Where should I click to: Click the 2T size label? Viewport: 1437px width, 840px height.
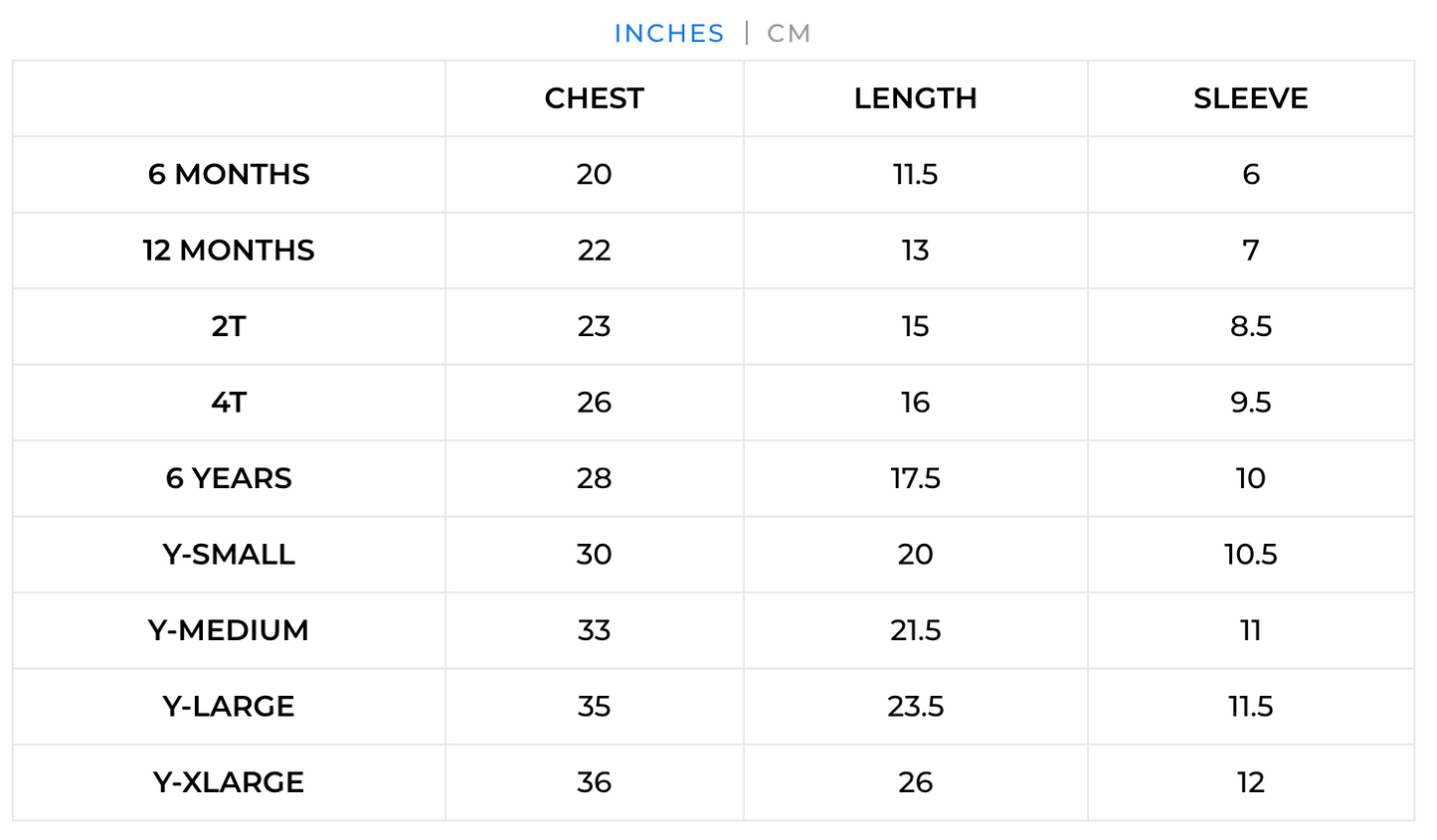tap(229, 326)
